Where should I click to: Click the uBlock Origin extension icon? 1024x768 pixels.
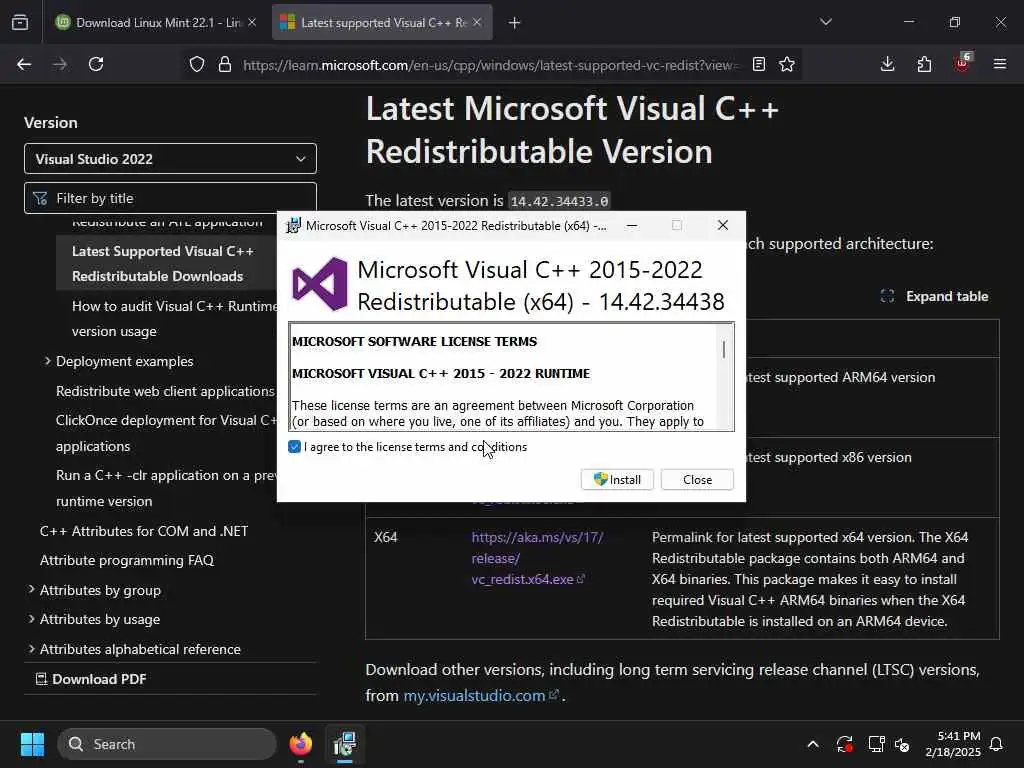[963, 63]
